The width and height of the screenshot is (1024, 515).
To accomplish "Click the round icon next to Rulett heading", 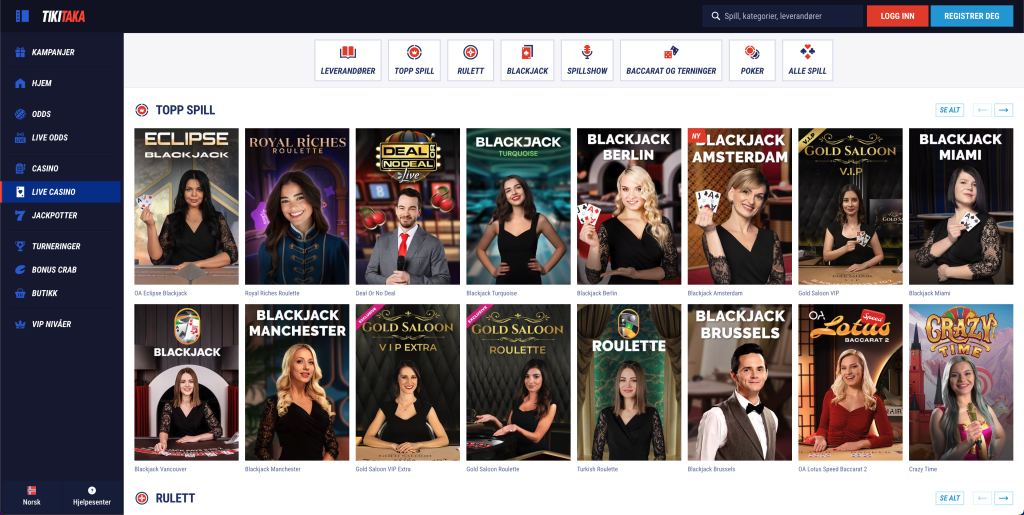I will (142, 499).
